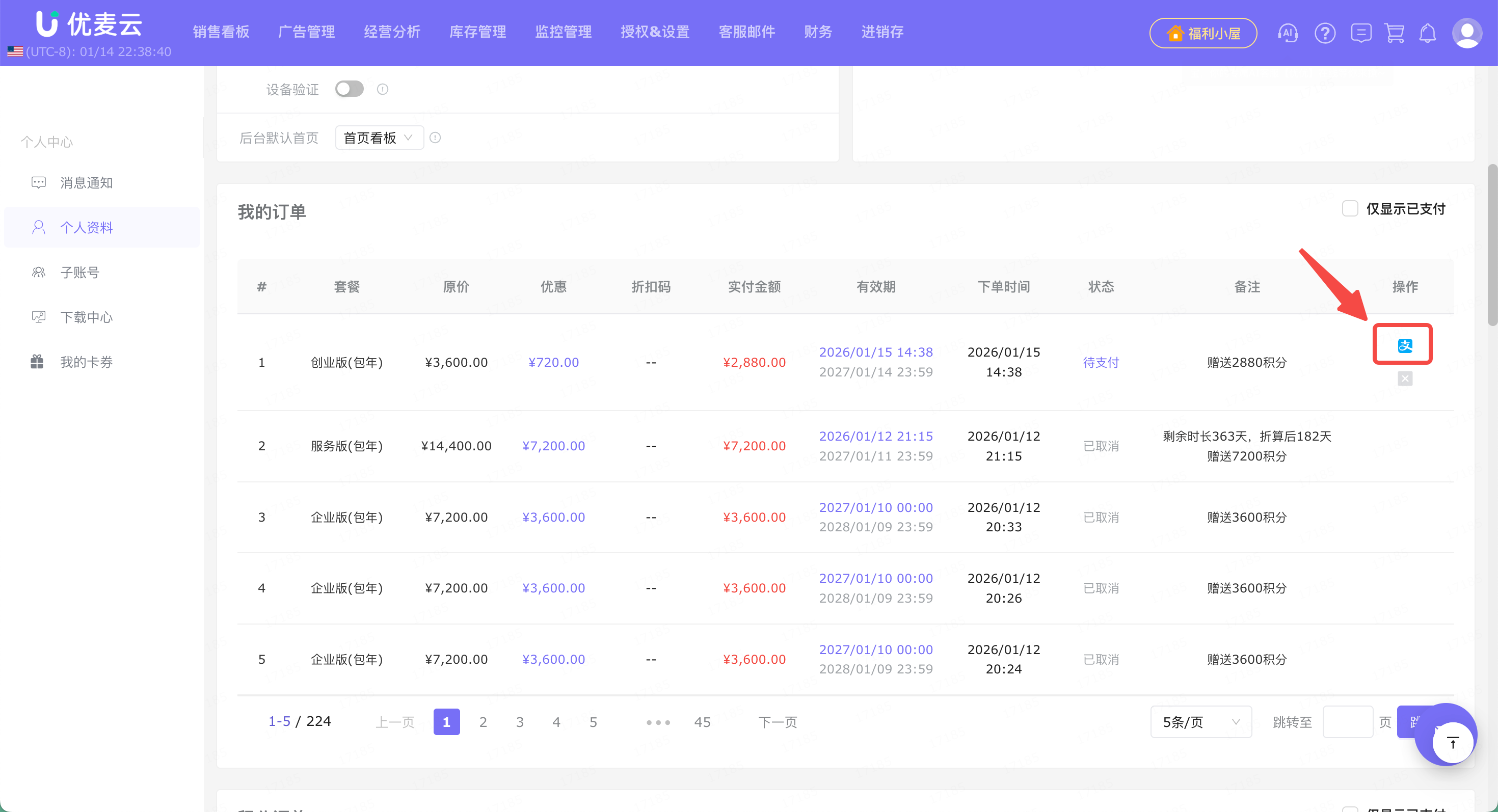Open the help question mark icon
This screenshot has width=1498, height=812.
(1325, 33)
